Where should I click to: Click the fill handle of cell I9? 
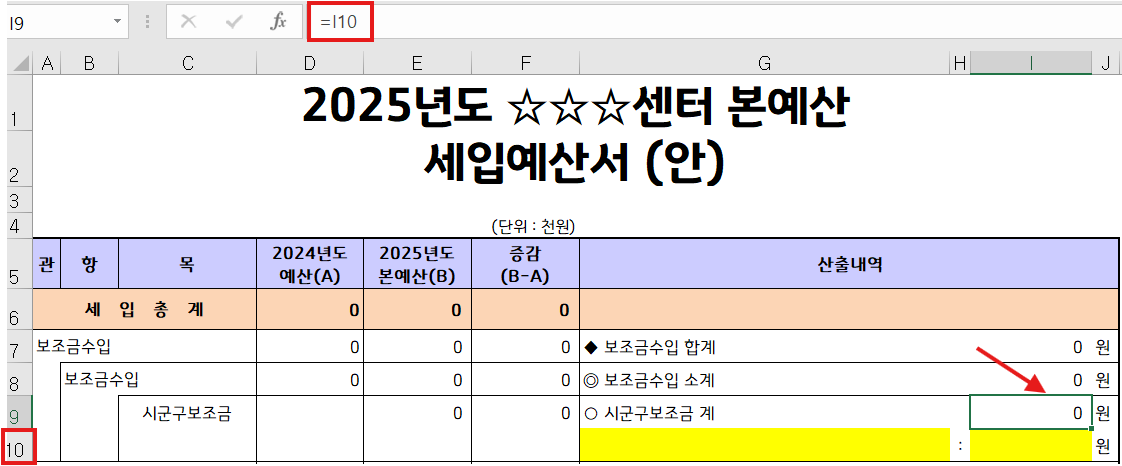tap(1091, 428)
